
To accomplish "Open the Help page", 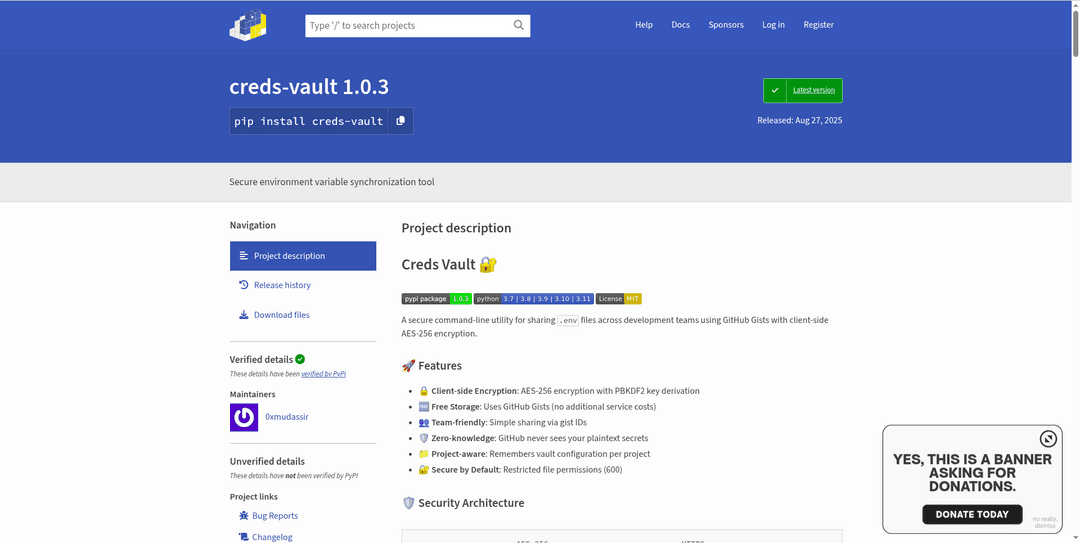I will point(644,25).
